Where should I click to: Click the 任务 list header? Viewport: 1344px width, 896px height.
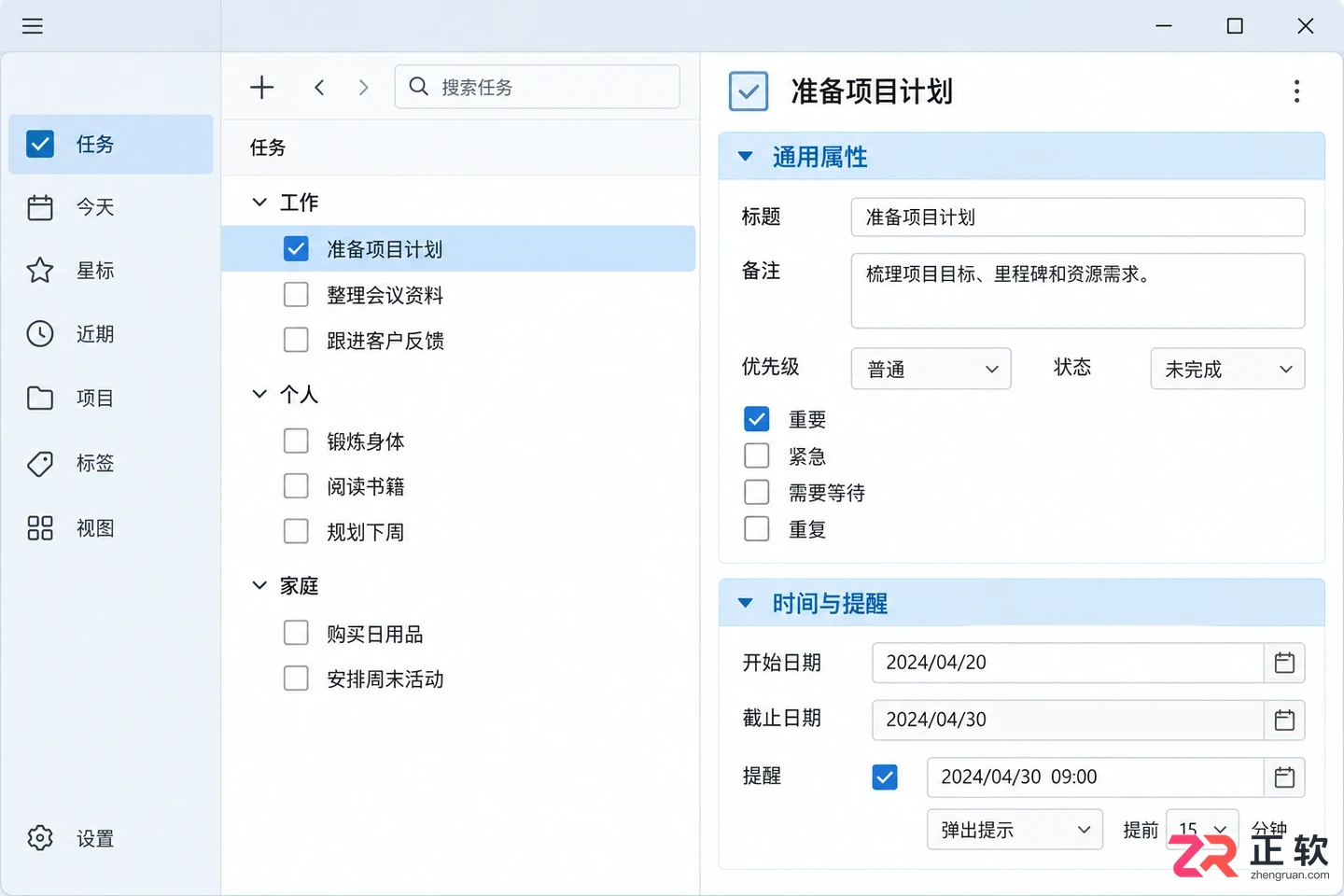(x=268, y=147)
